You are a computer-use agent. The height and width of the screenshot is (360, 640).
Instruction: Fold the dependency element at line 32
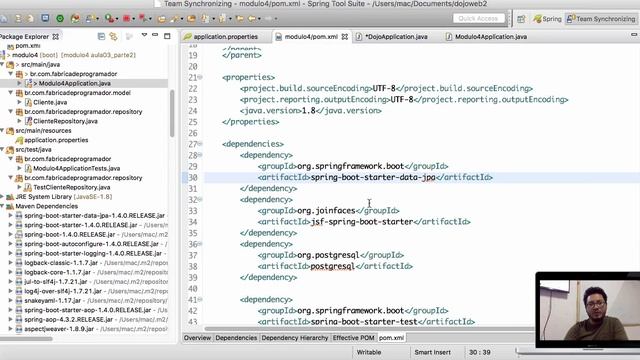coord(200,200)
